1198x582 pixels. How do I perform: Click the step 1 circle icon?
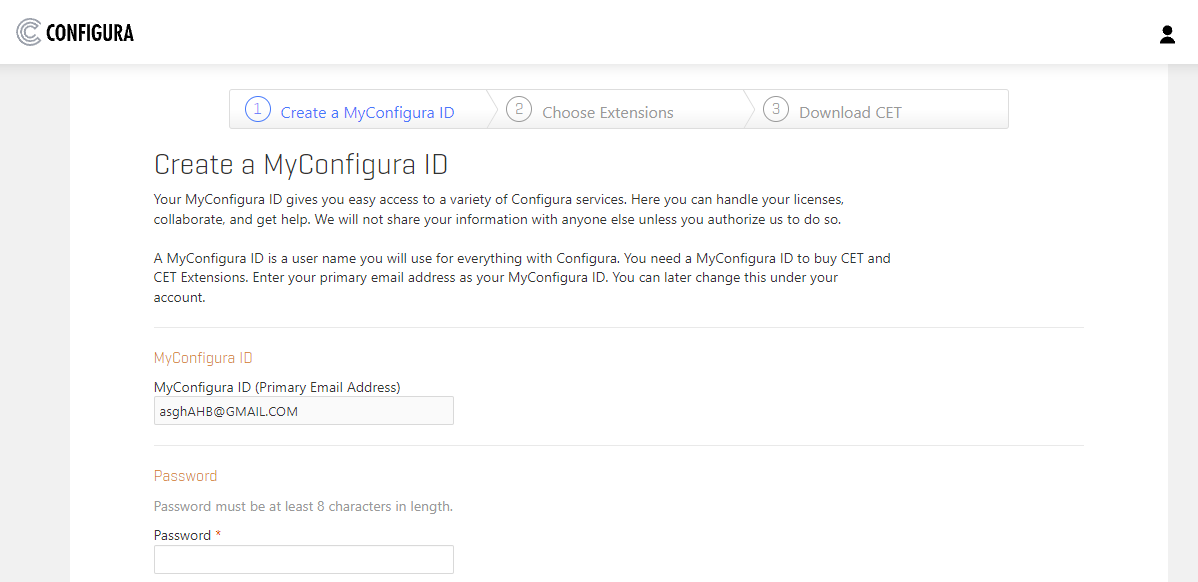click(x=257, y=109)
